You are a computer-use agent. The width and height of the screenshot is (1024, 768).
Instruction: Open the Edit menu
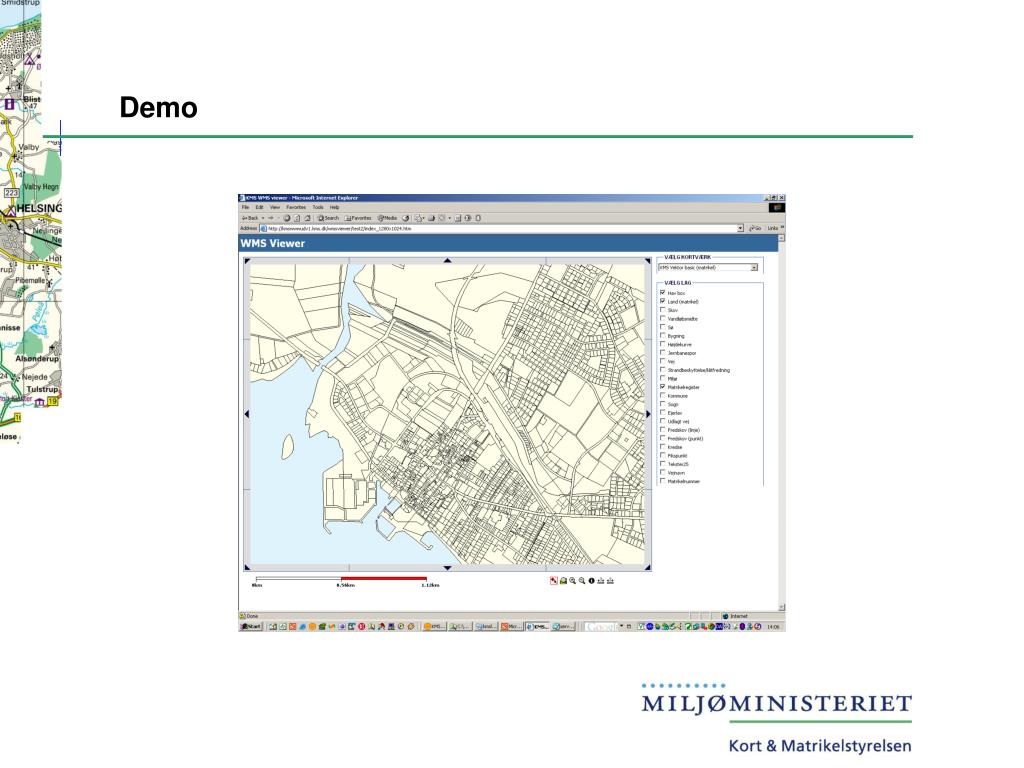(x=259, y=207)
